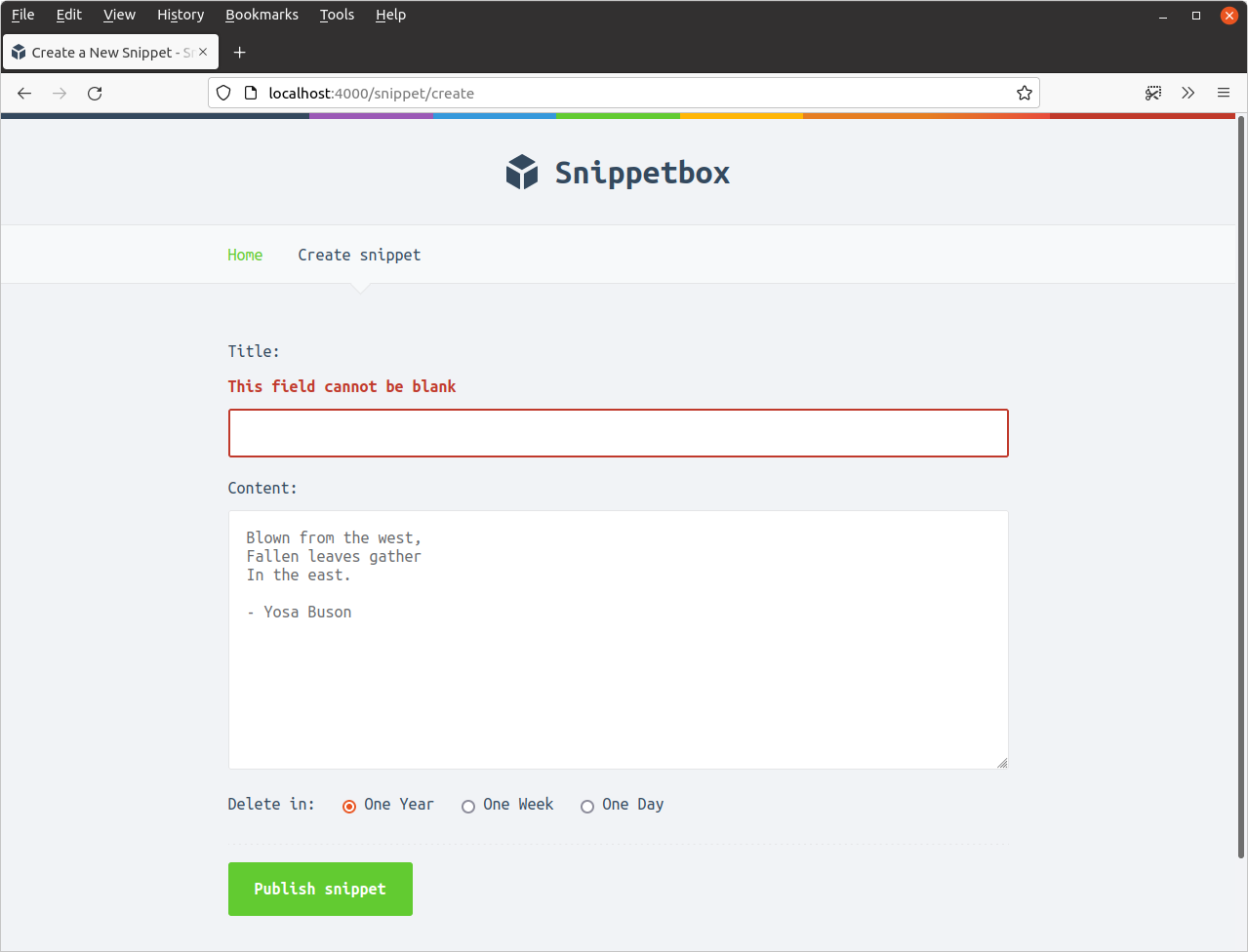Open a new browser tab
The height and width of the screenshot is (952, 1248).
tap(239, 53)
